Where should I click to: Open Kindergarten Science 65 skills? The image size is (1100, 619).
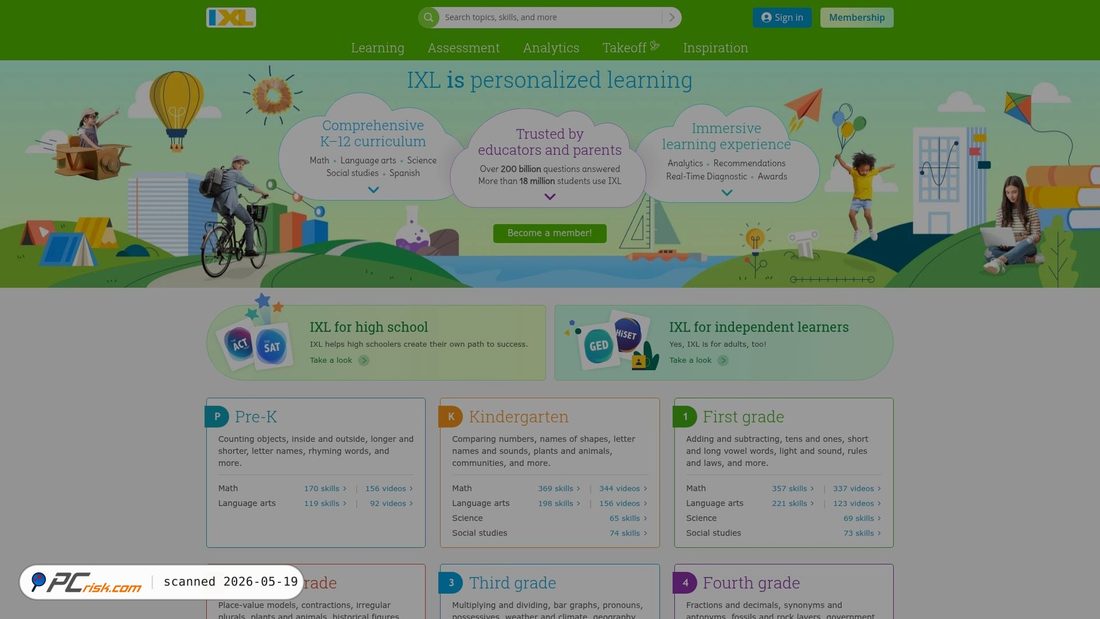click(628, 518)
